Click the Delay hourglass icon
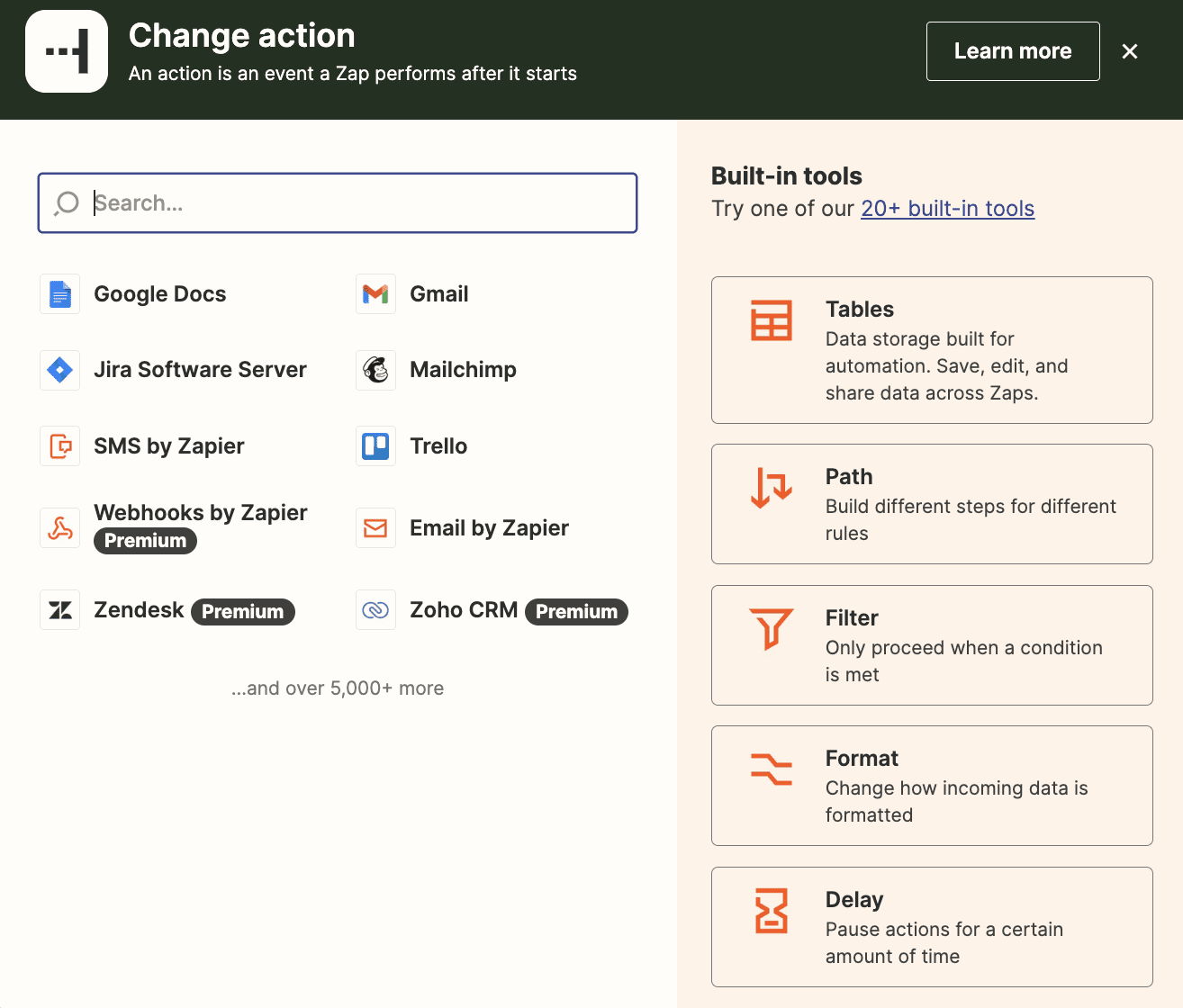1183x1008 pixels. coord(772,911)
